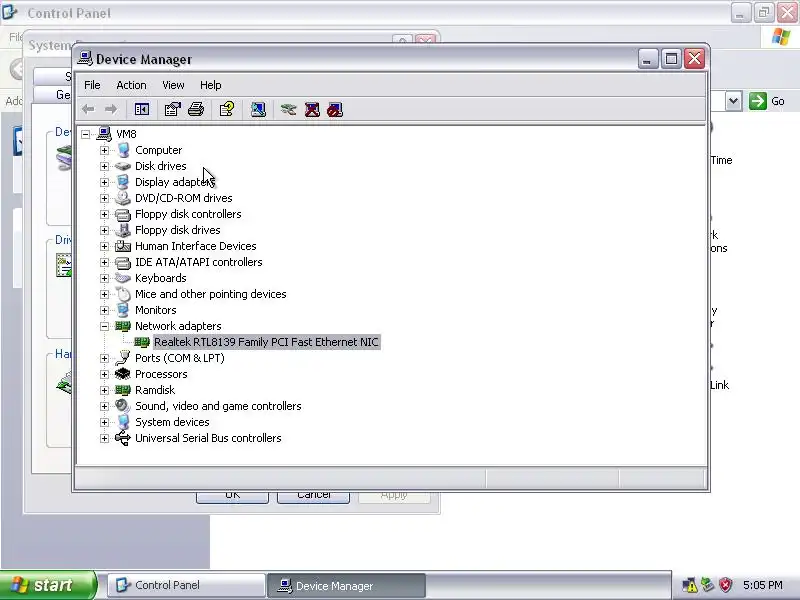Open Properties via the toolbar icon

[172, 109]
